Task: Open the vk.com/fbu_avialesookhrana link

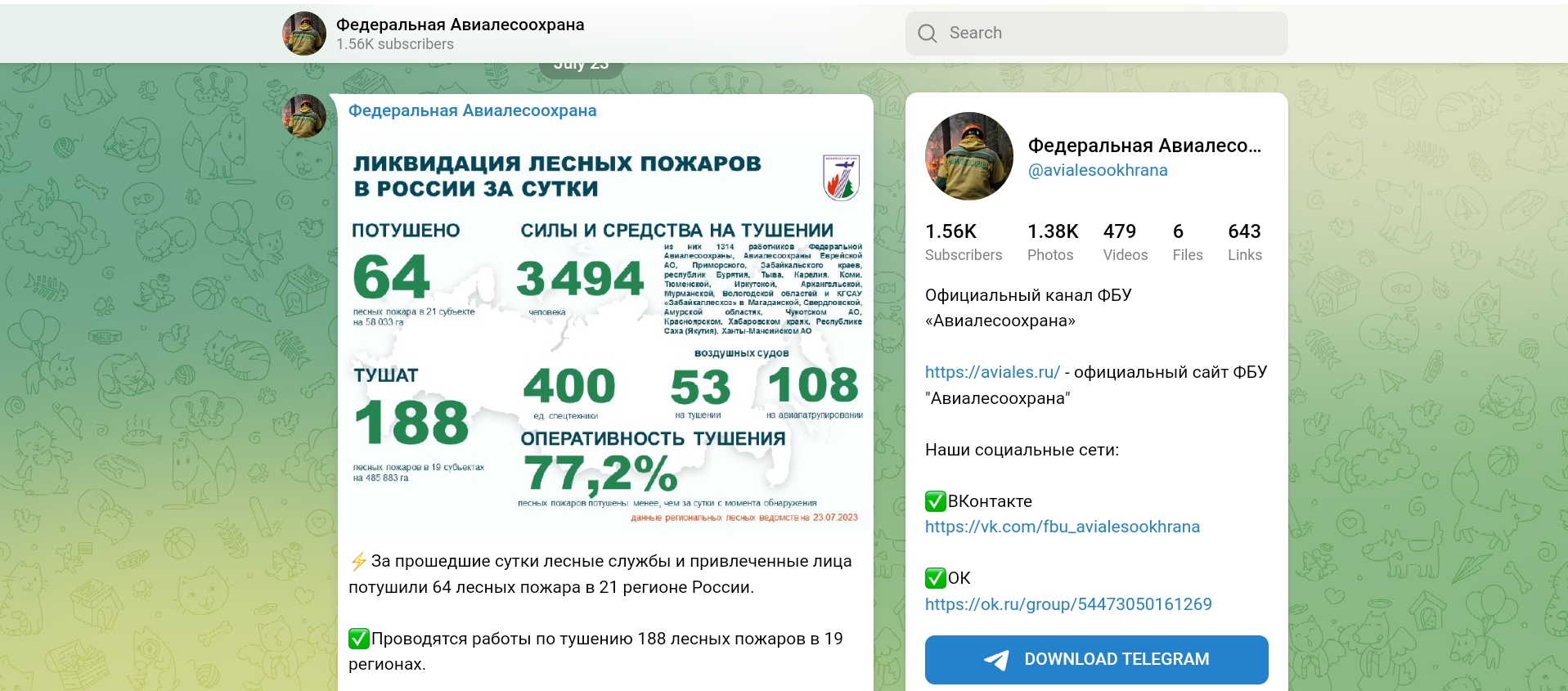Action: tap(1063, 527)
